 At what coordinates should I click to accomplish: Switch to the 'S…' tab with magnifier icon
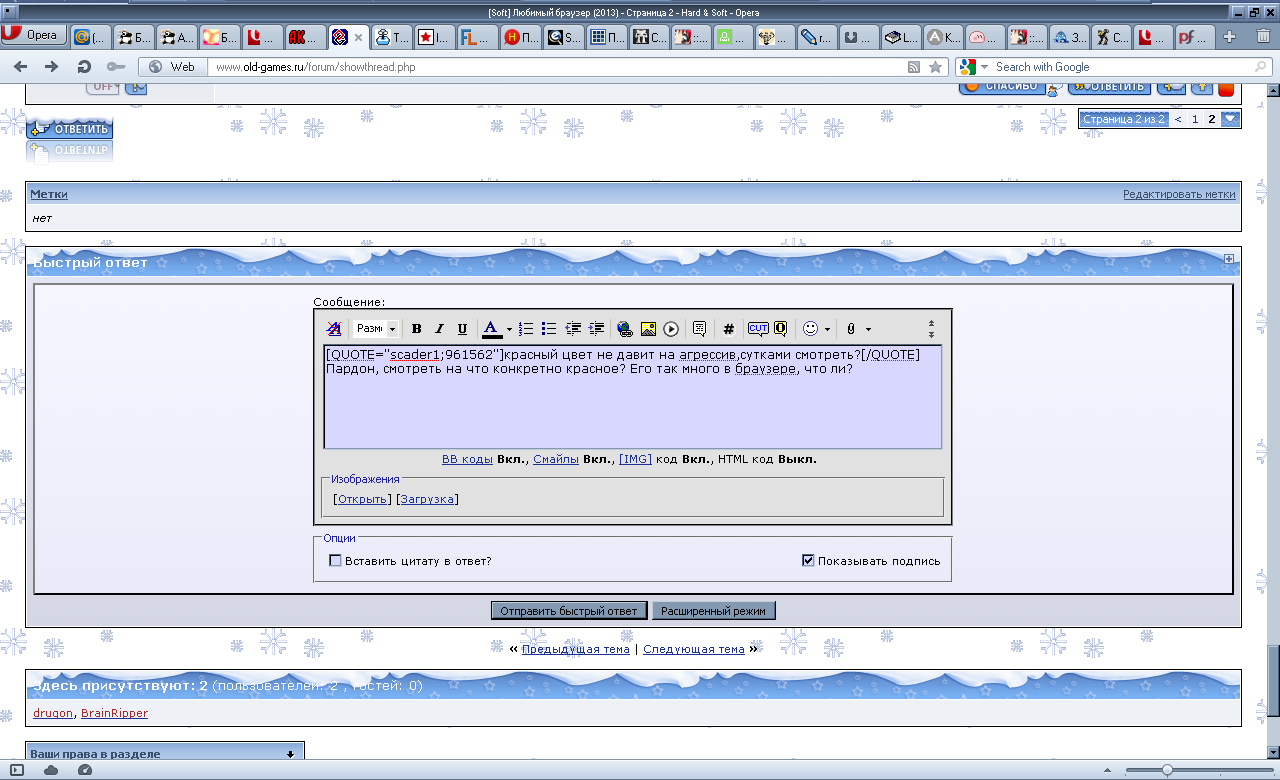[564, 37]
